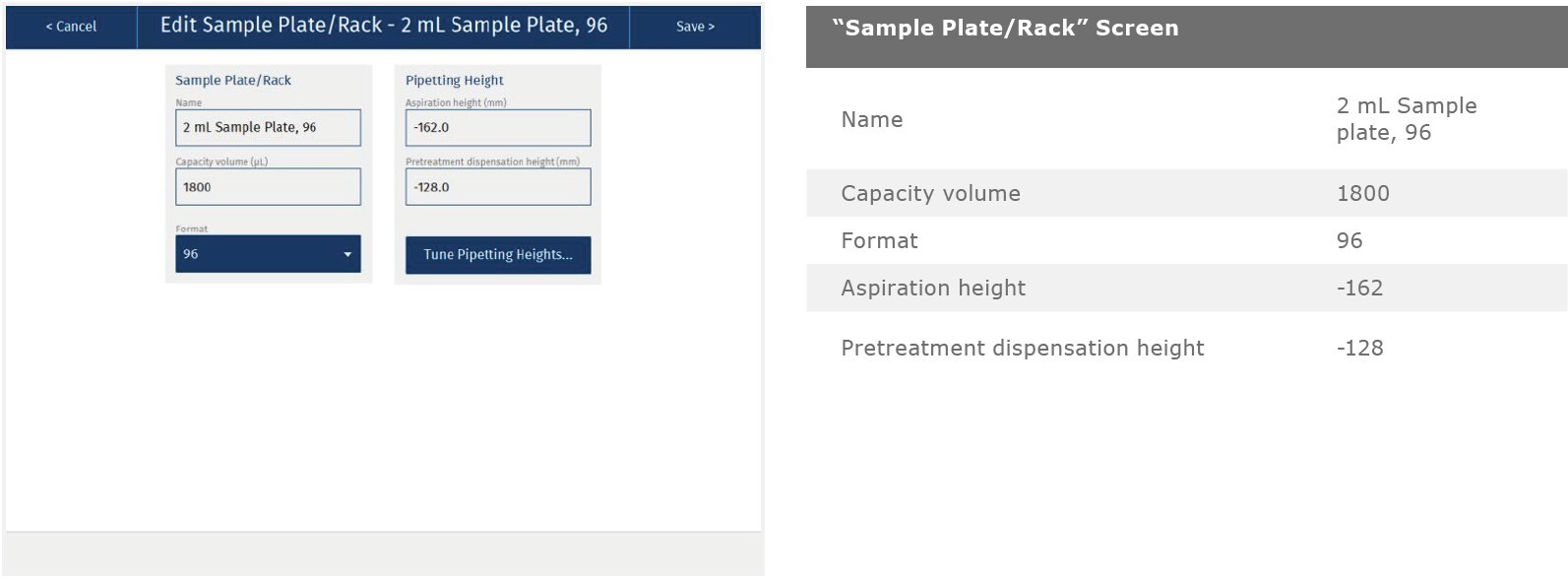Click the Format dropdown arrow caret
The height and width of the screenshot is (582, 1568).
[x=347, y=254]
